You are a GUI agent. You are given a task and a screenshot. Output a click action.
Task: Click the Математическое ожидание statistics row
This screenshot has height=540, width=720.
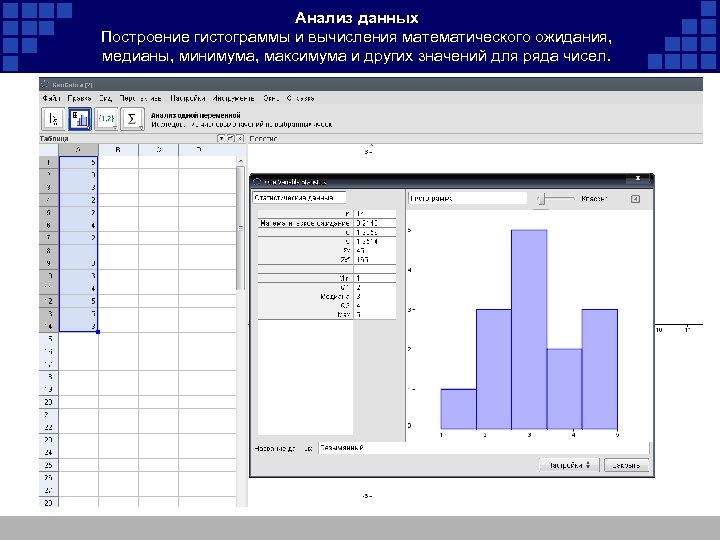(327, 223)
